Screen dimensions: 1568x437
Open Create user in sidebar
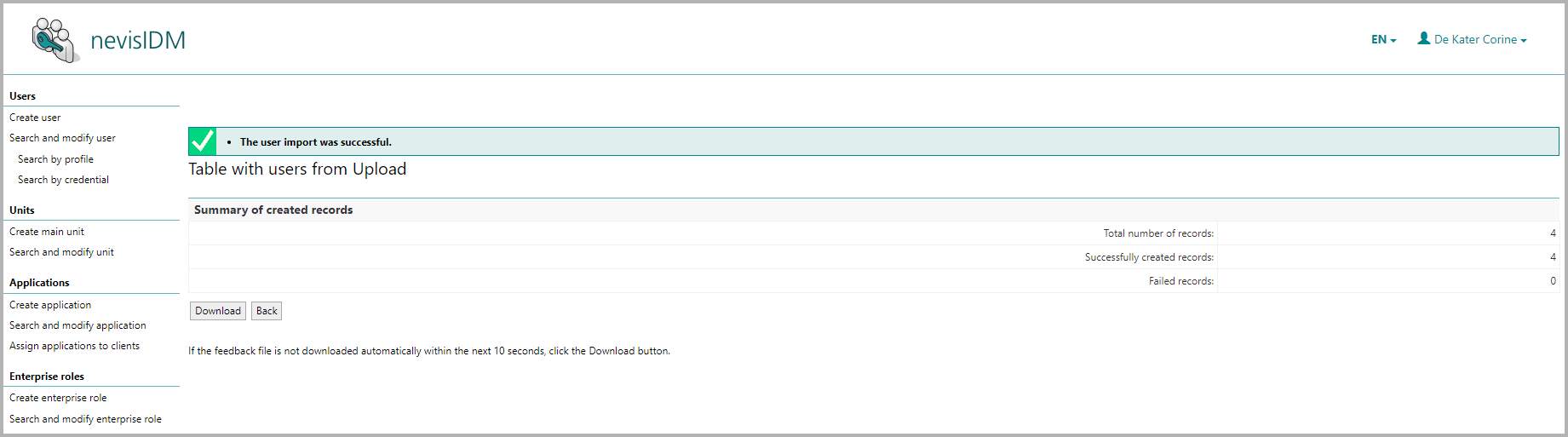(35, 118)
